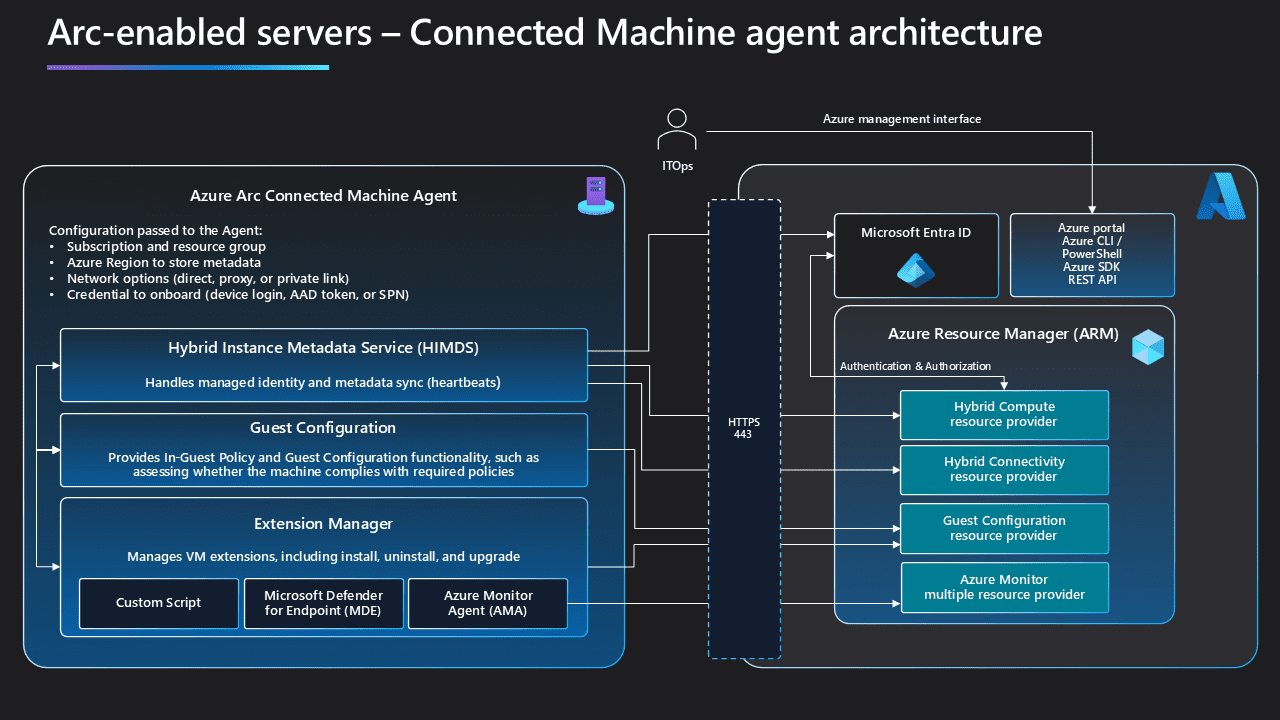The image size is (1280, 720).
Task: Click the ARM blue cube icon
Action: 1147,347
